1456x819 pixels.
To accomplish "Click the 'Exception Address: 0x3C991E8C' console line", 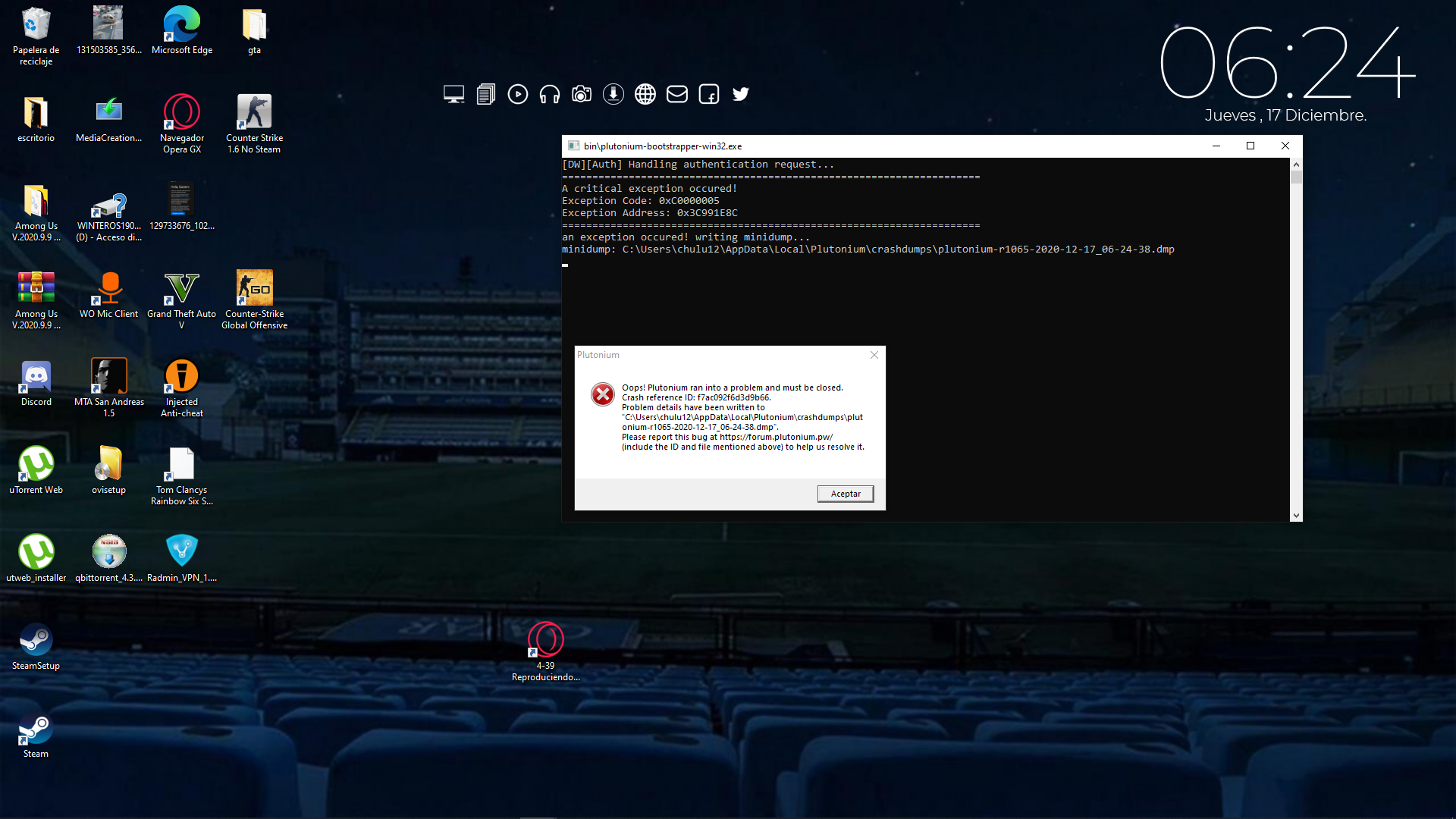I will point(650,213).
